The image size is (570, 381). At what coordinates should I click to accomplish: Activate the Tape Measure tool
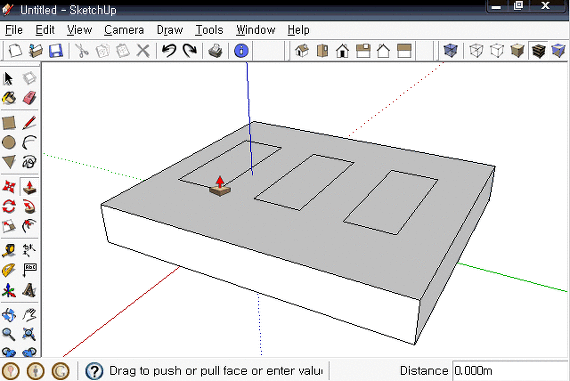click(9, 251)
